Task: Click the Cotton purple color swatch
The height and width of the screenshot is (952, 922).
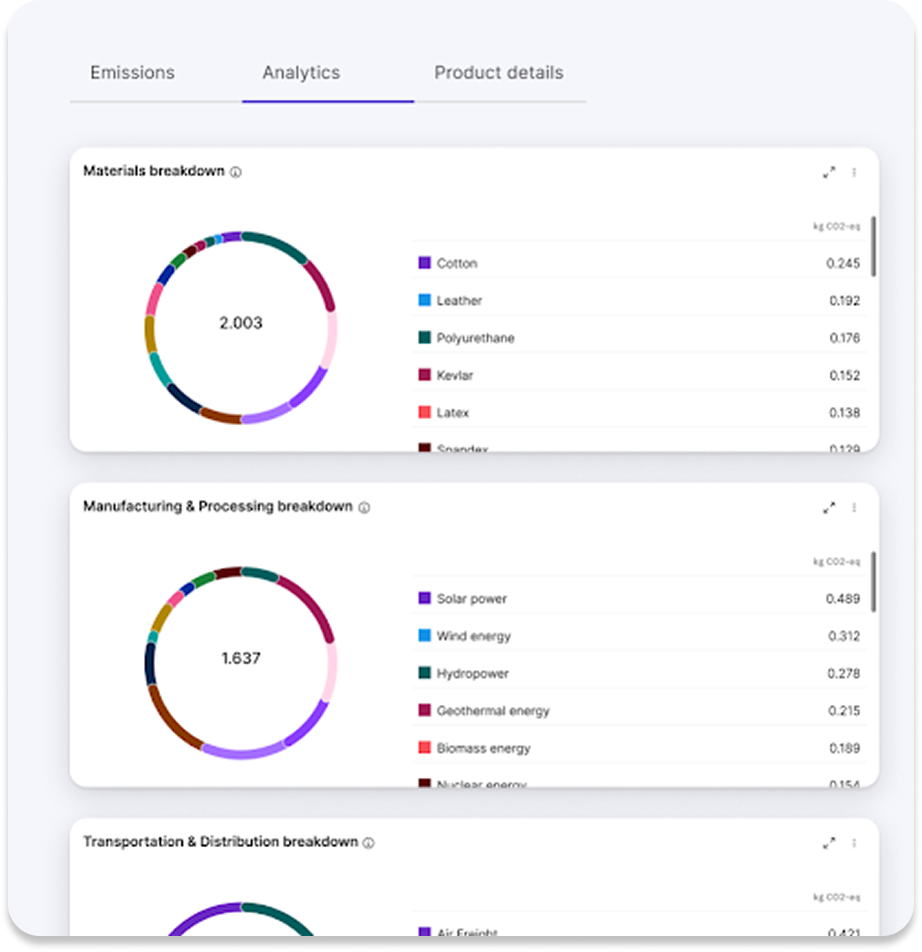Action: pos(424,263)
